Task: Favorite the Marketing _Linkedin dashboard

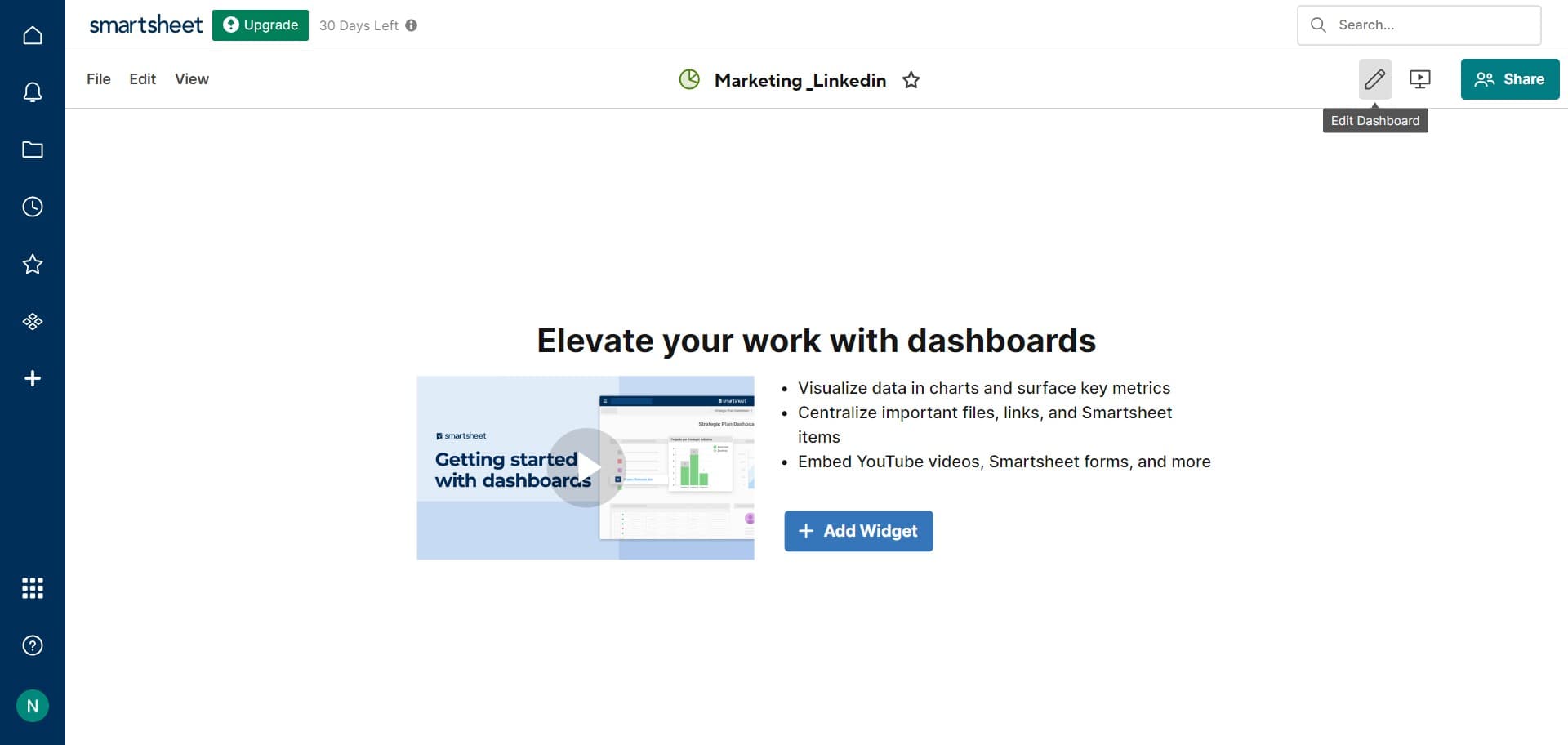Action: pyautogui.click(x=911, y=80)
